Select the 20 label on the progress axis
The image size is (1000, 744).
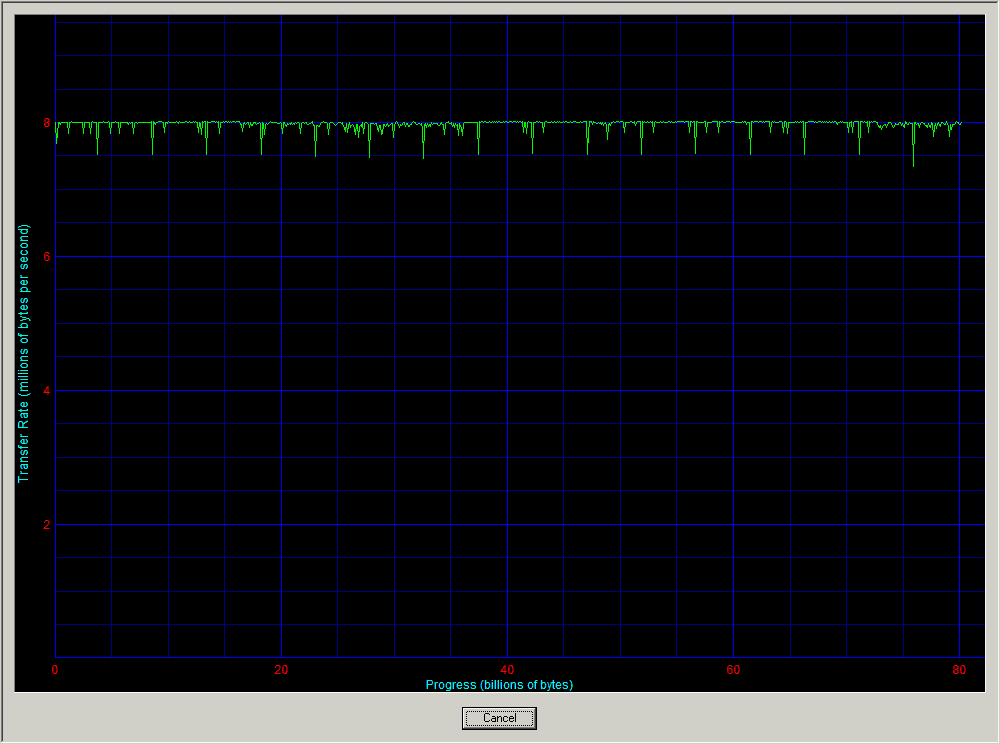pos(281,670)
